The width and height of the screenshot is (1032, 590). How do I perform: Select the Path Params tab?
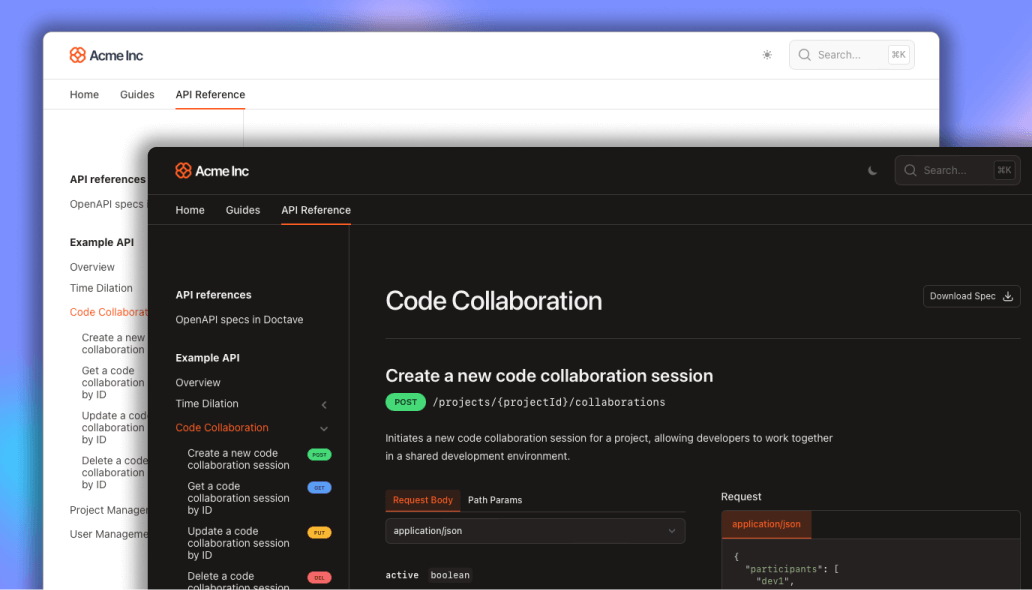[x=495, y=500]
